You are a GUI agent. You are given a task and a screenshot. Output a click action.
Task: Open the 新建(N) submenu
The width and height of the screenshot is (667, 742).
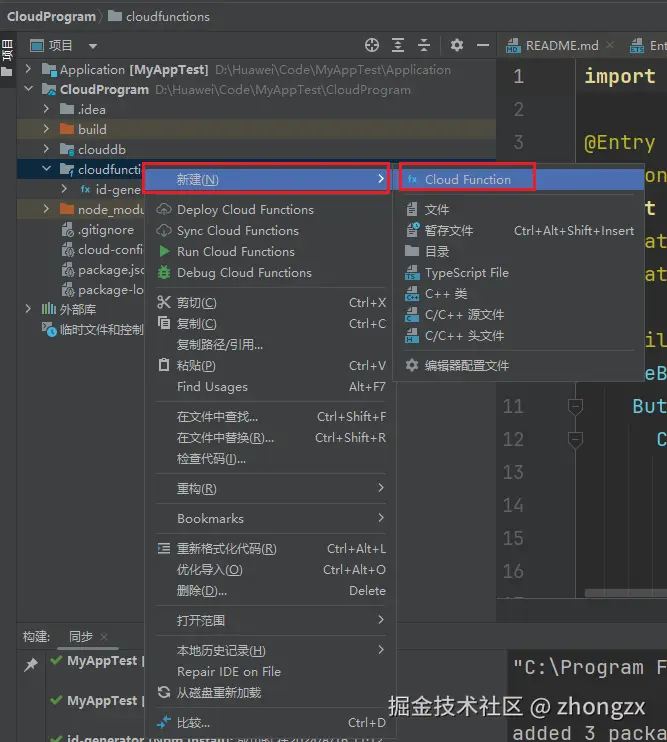point(266,179)
